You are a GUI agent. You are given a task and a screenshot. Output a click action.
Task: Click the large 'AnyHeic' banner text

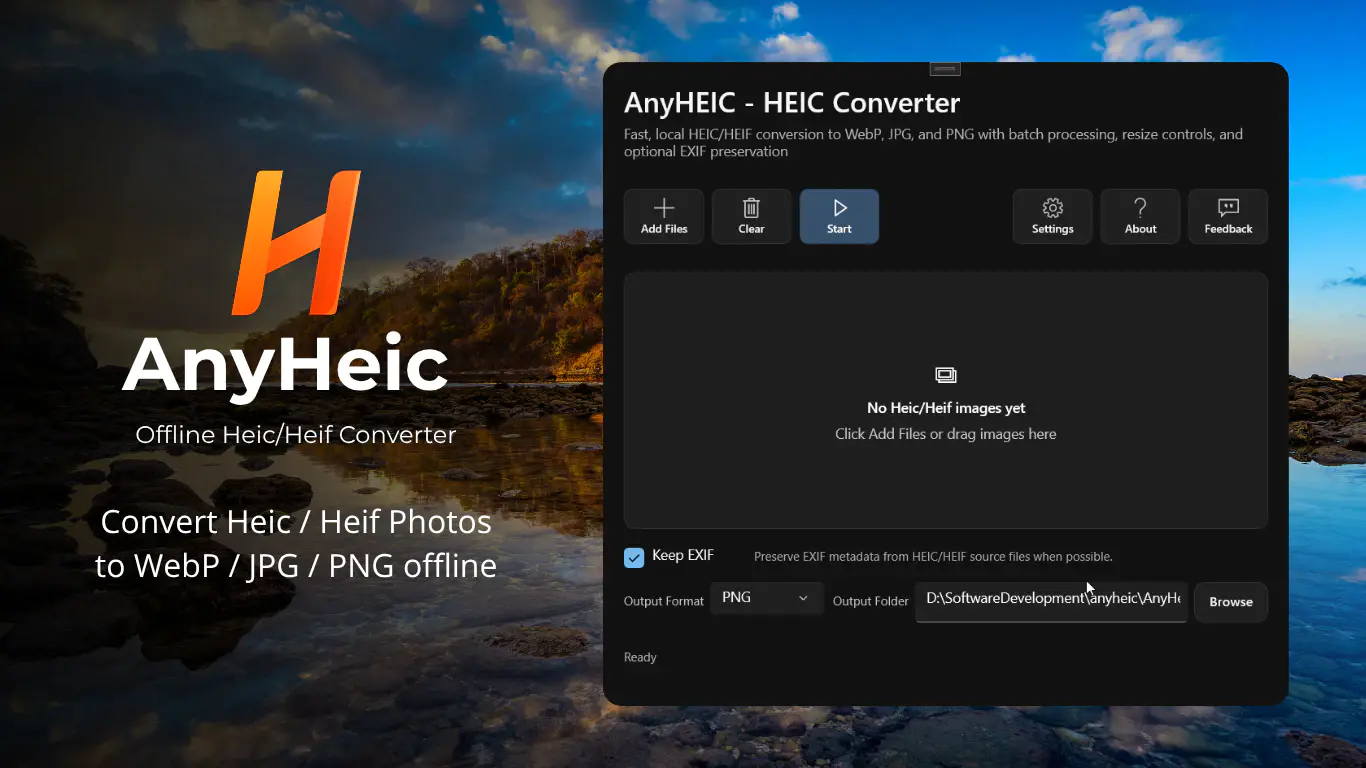tap(285, 368)
